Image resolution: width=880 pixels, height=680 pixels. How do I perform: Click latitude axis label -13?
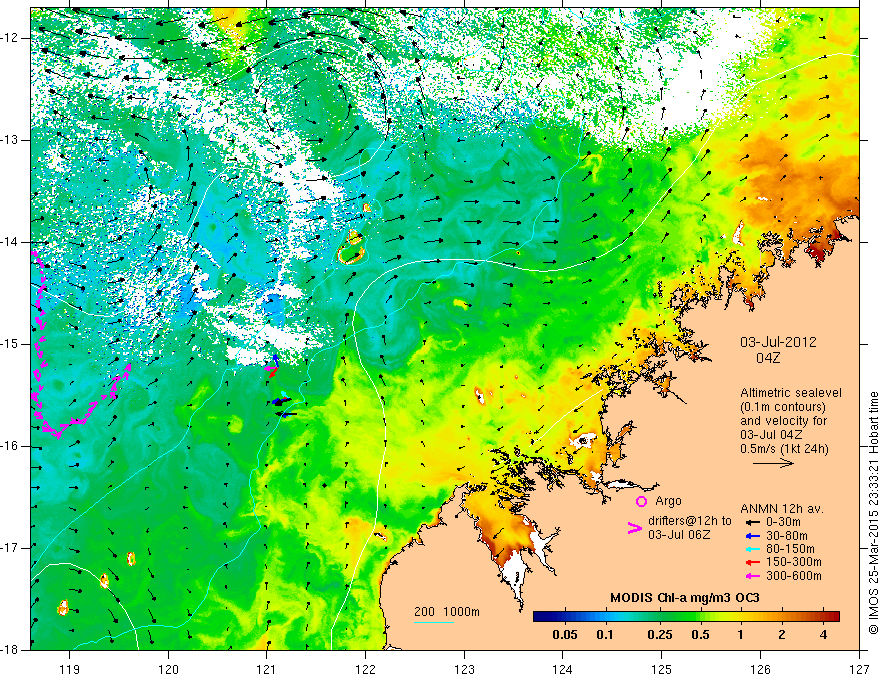coord(10,140)
